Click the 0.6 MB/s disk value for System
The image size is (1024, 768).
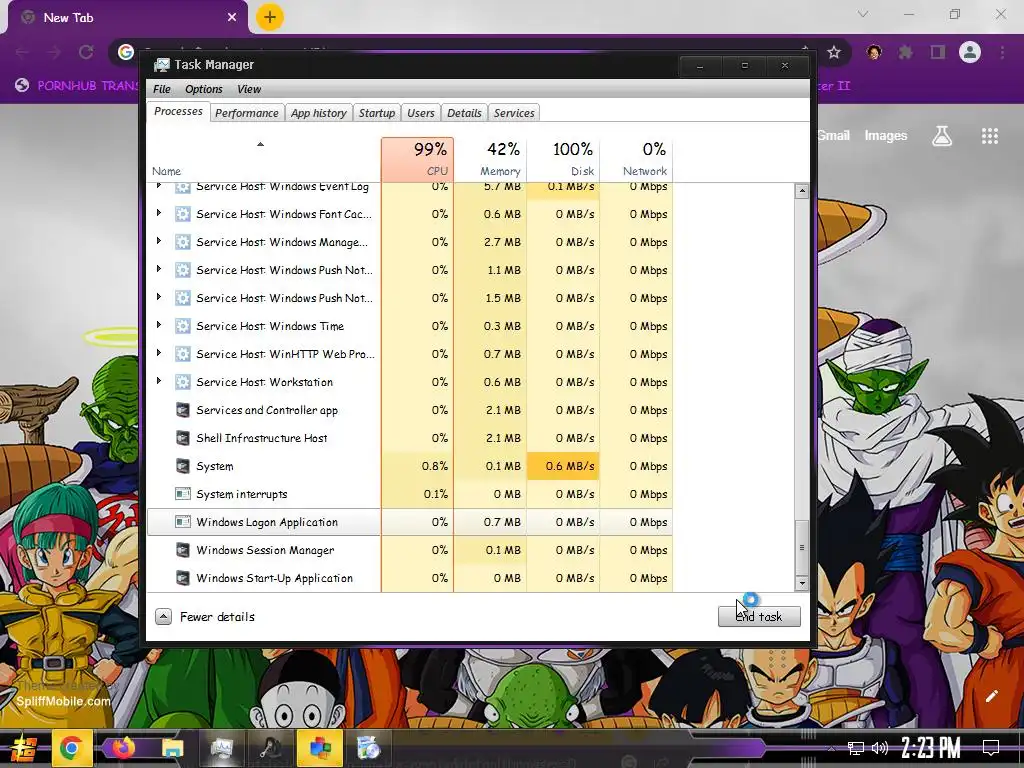(563, 466)
